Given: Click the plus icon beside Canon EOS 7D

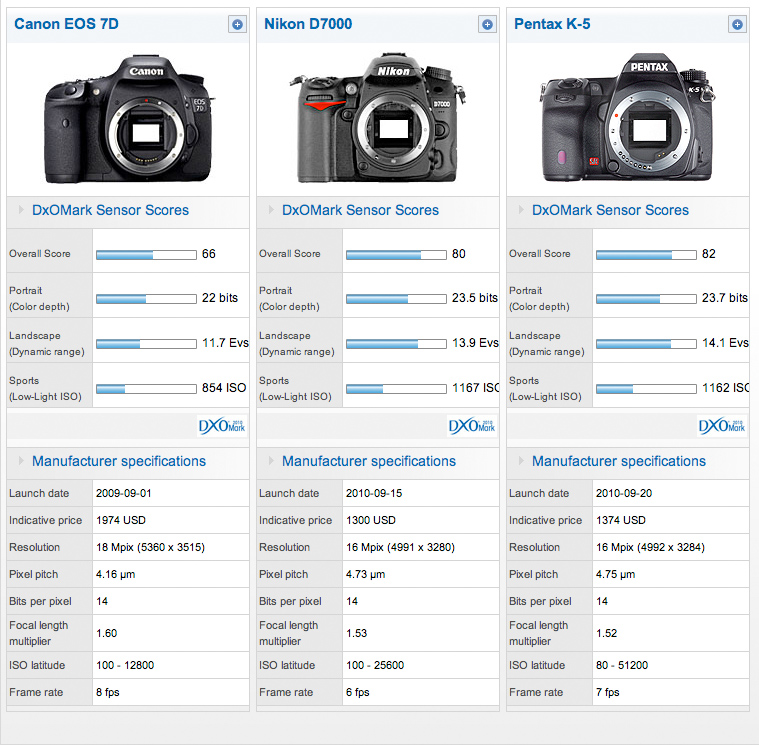Looking at the screenshot, I should pos(237,24).
